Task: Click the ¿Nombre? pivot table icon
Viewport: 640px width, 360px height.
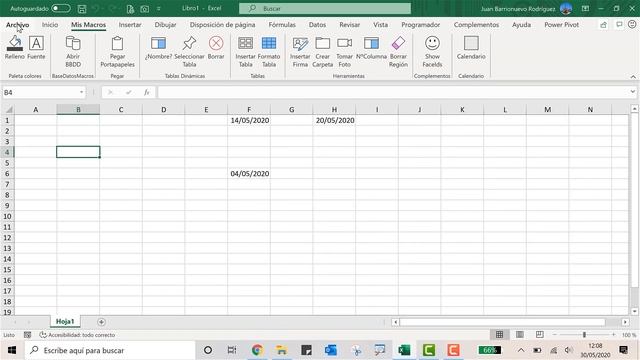Action: (158, 43)
